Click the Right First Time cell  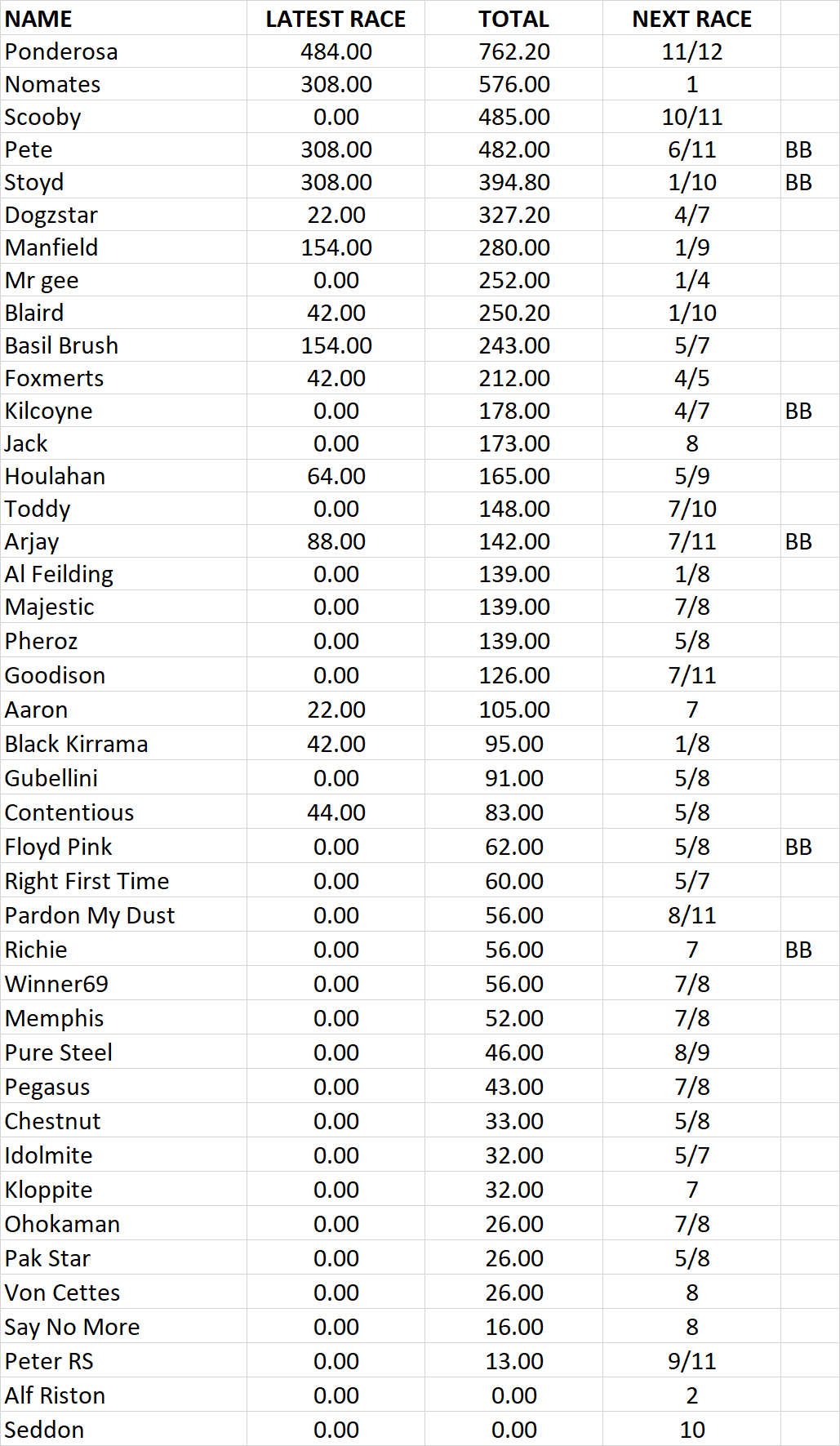click(87, 881)
